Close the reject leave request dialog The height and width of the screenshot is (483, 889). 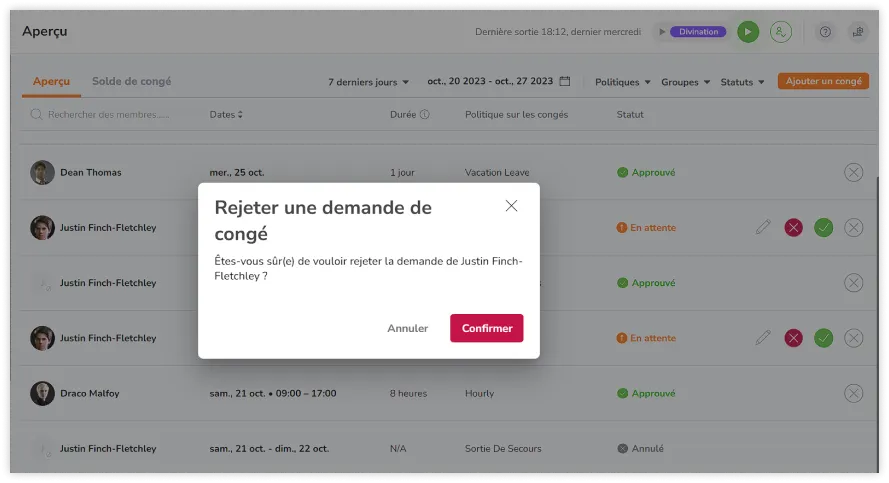tap(511, 206)
